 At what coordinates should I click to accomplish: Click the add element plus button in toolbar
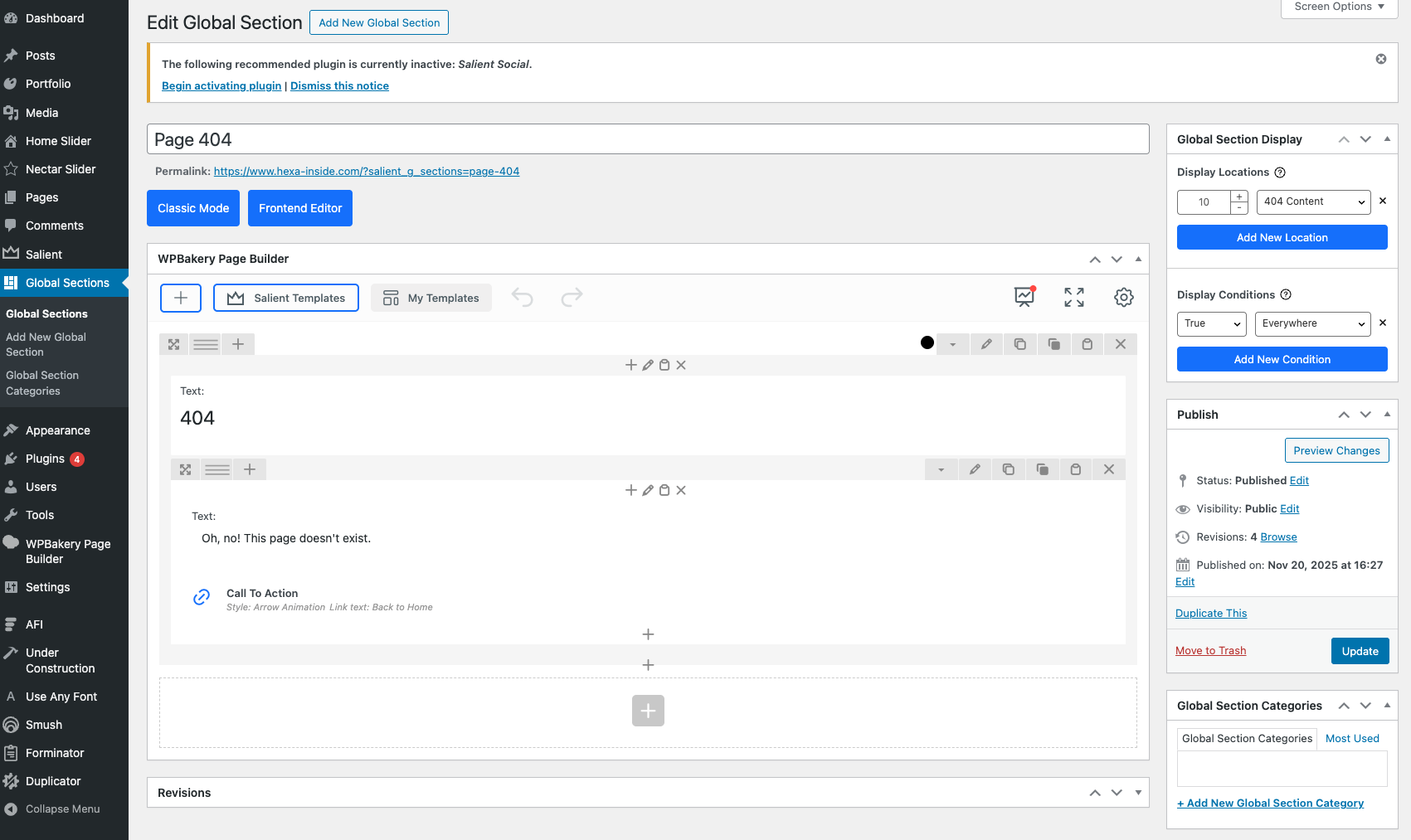181,298
